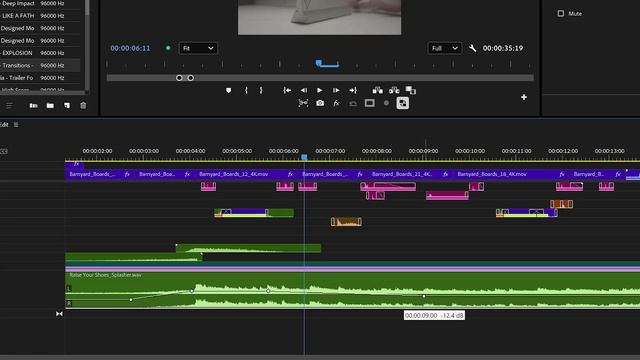
Task: Click the L channel label on audio clip
Action: [69, 289]
